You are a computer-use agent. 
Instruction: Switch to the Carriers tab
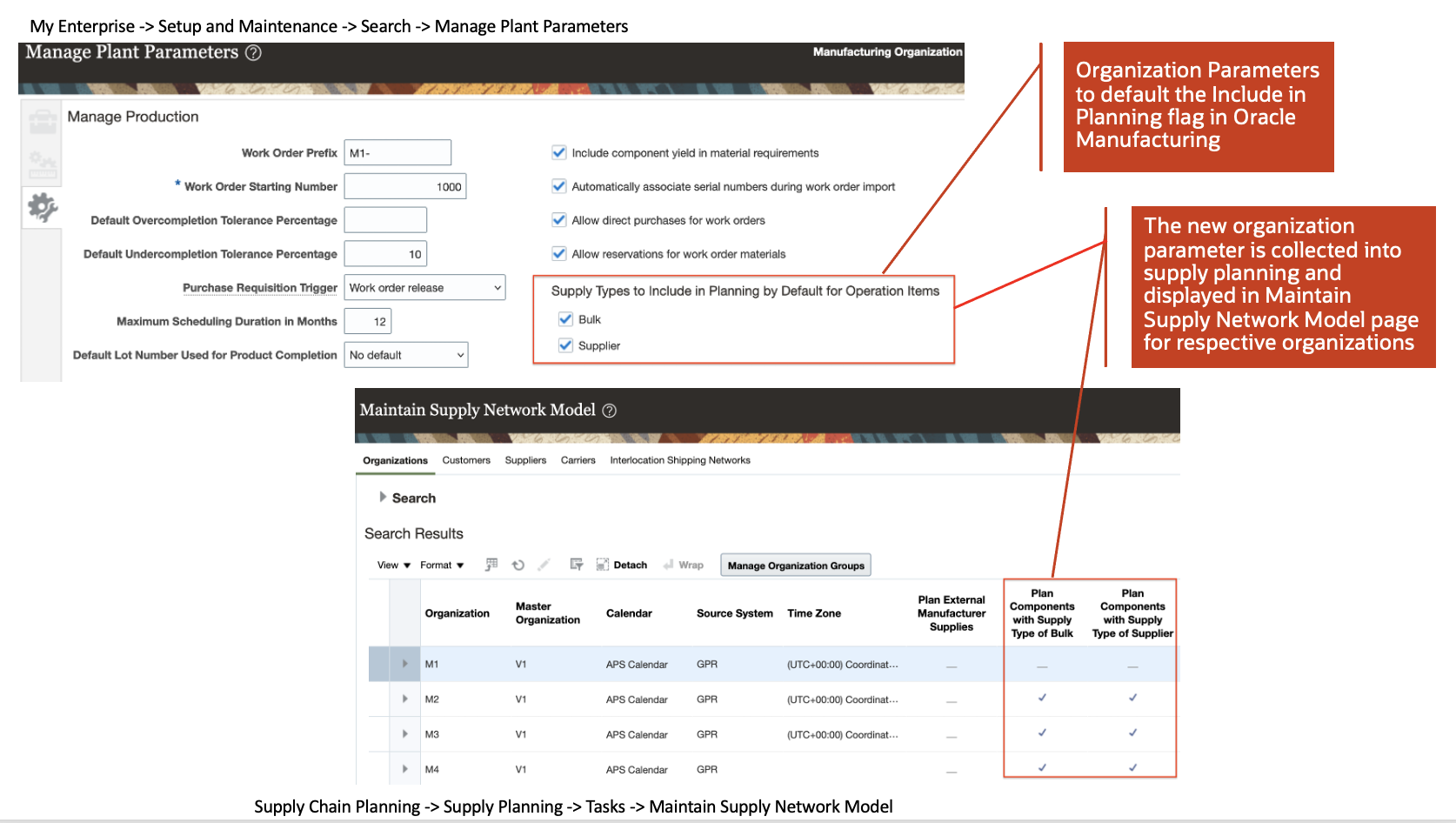(578, 460)
